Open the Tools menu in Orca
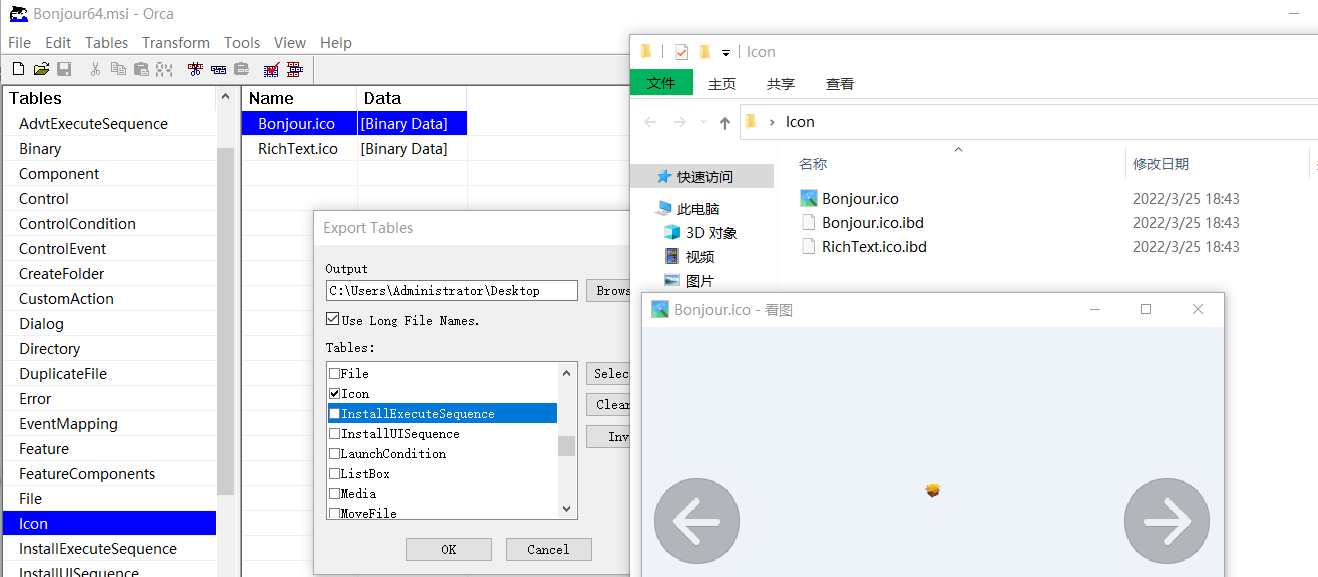The height and width of the screenshot is (577, 1318). (x=242, y=43)
